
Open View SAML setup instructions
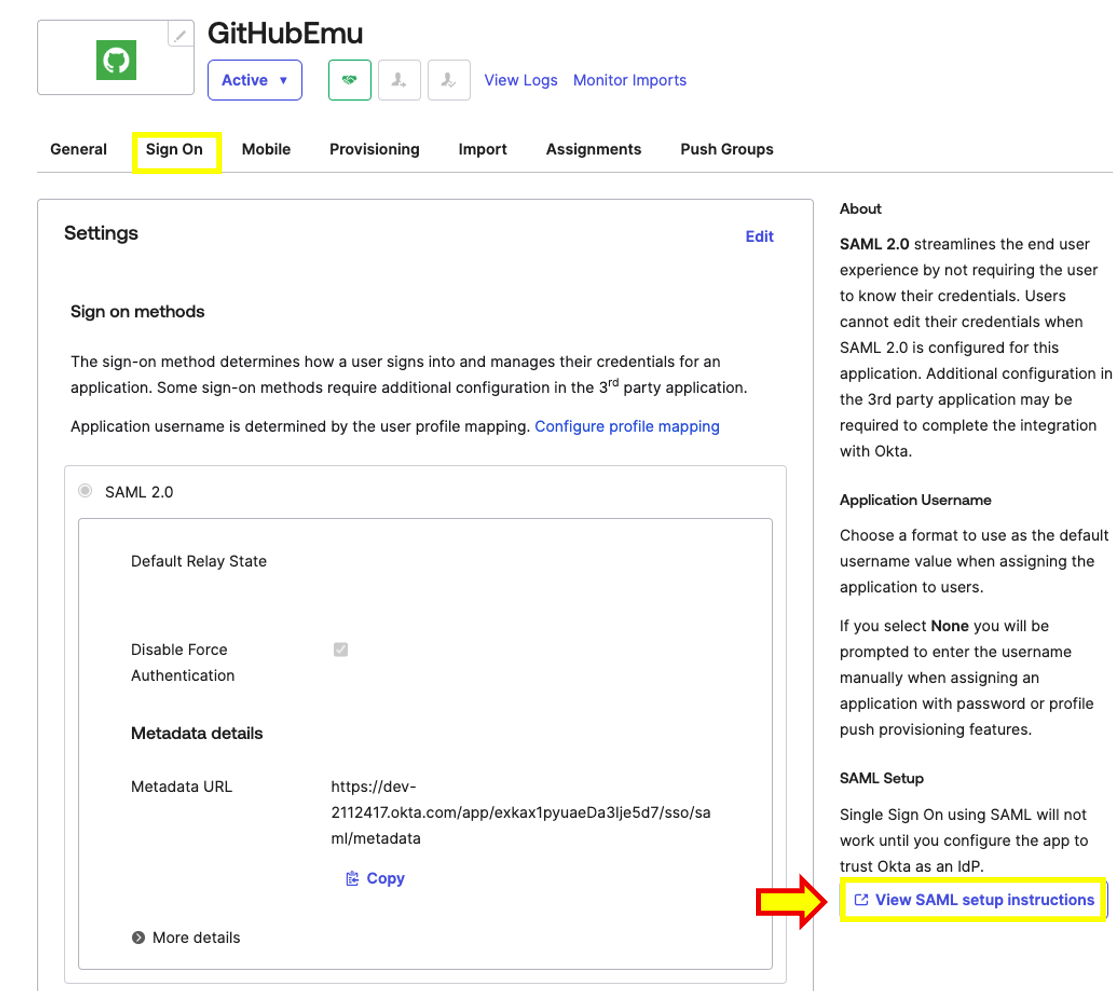(x=974, y=899)
